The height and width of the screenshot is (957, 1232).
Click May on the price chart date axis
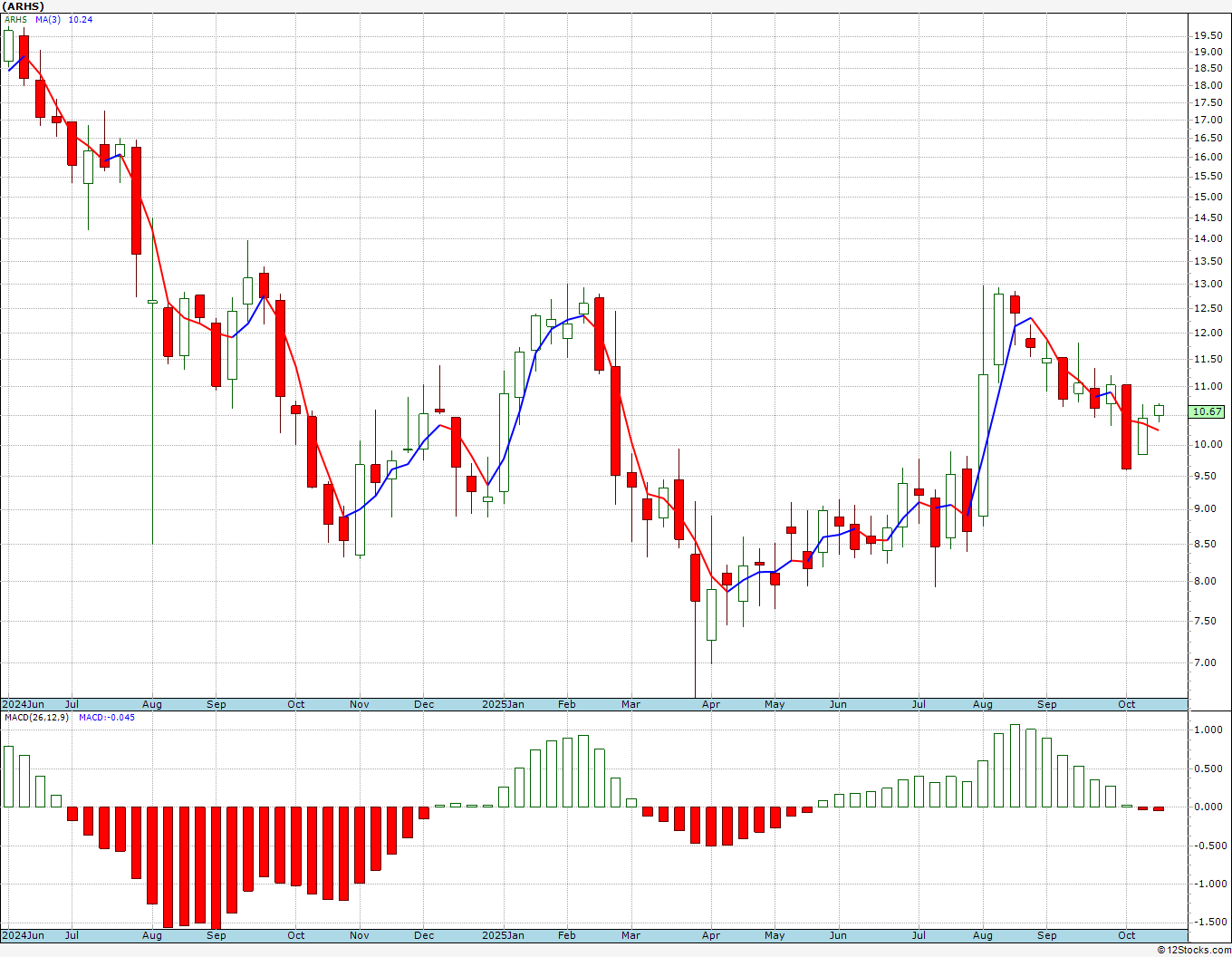point(775,704)
